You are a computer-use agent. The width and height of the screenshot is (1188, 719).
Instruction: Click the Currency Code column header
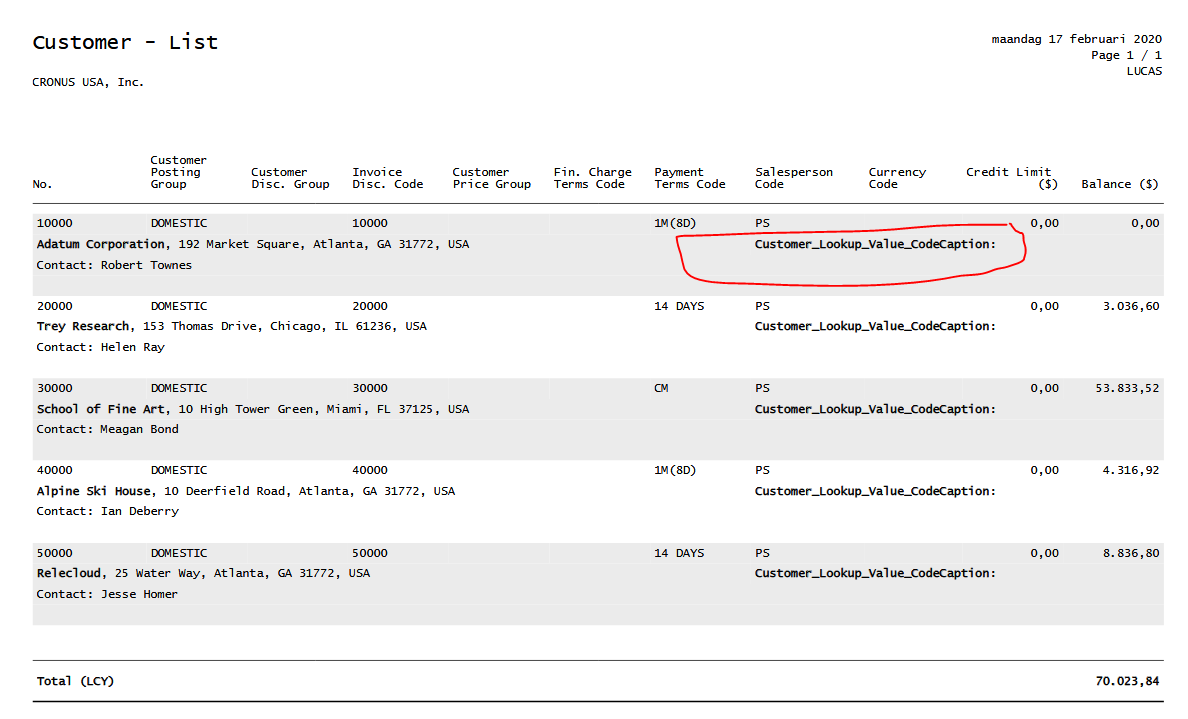(x=897, y=178)
